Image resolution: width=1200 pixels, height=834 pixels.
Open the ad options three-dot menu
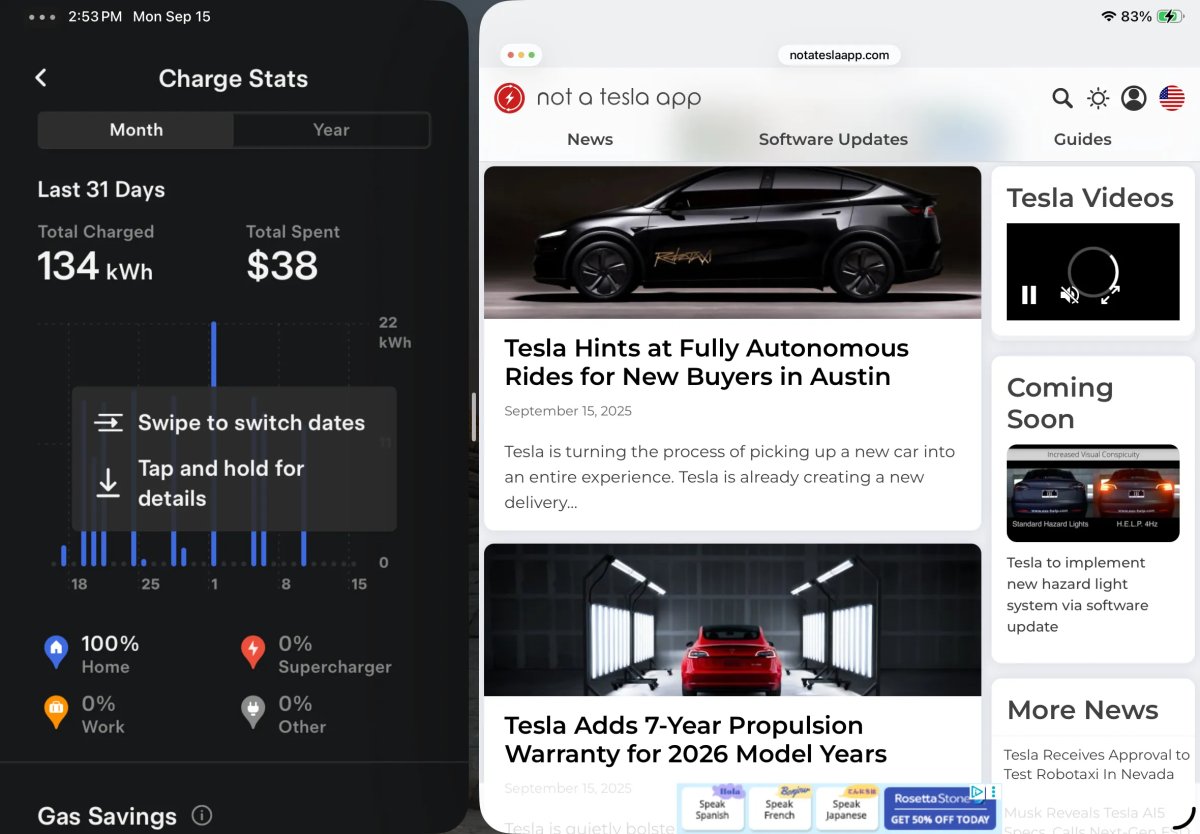point(992,792)
